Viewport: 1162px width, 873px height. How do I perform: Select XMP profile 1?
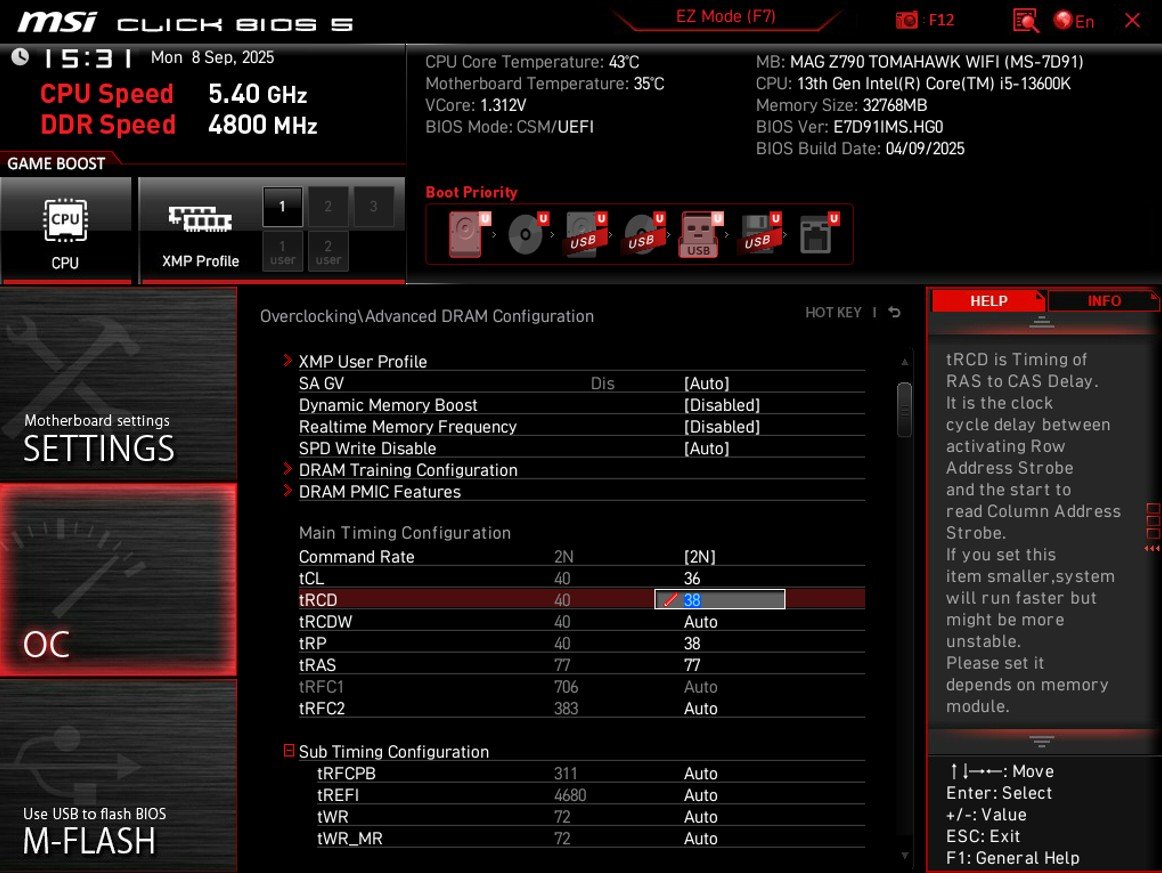click(x=282, y=206)
